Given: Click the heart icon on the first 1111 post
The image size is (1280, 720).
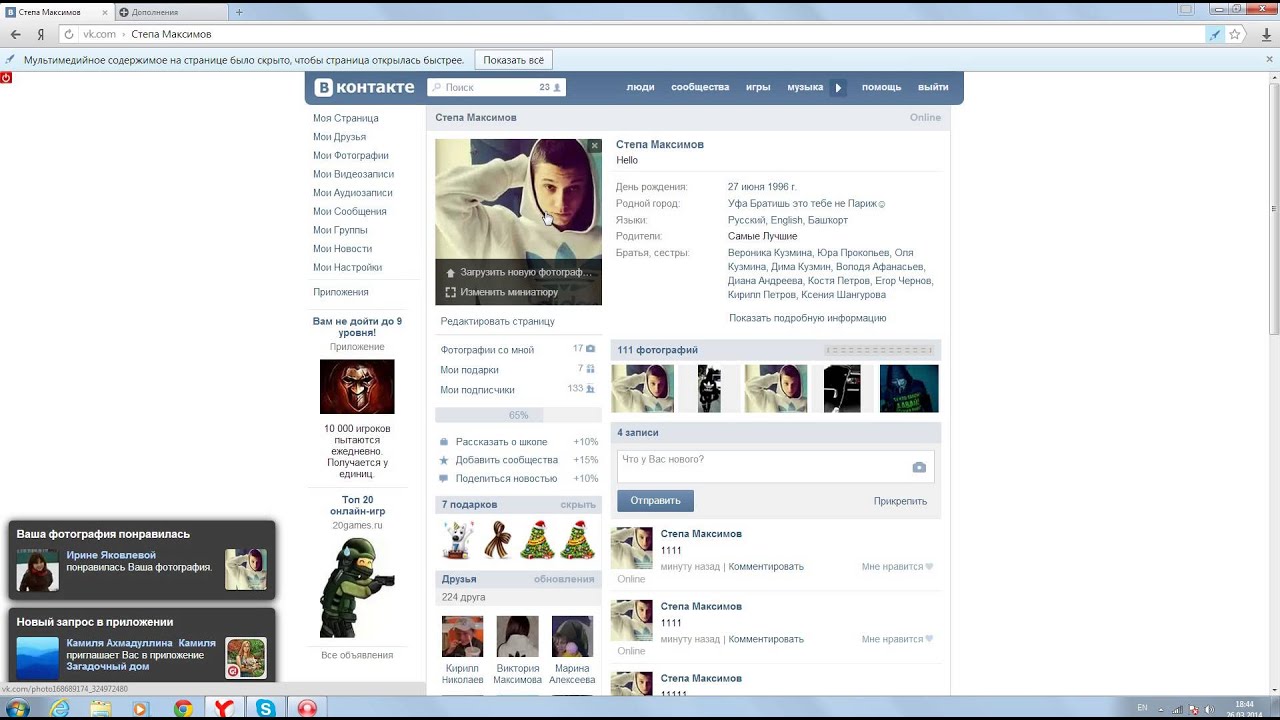Looking at the screenshot, I should (929, 567).
